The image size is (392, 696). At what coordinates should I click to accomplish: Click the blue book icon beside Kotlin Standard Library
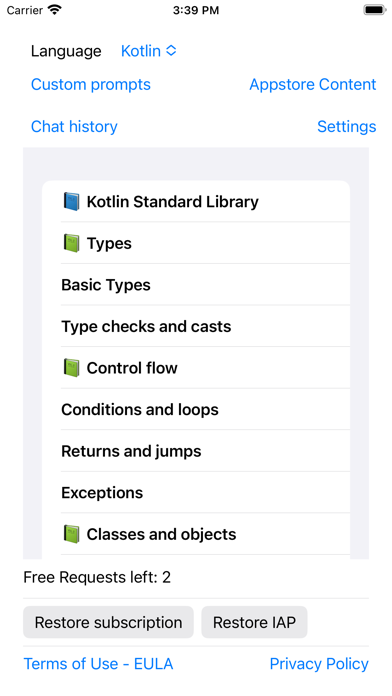[x=71, y=202]
